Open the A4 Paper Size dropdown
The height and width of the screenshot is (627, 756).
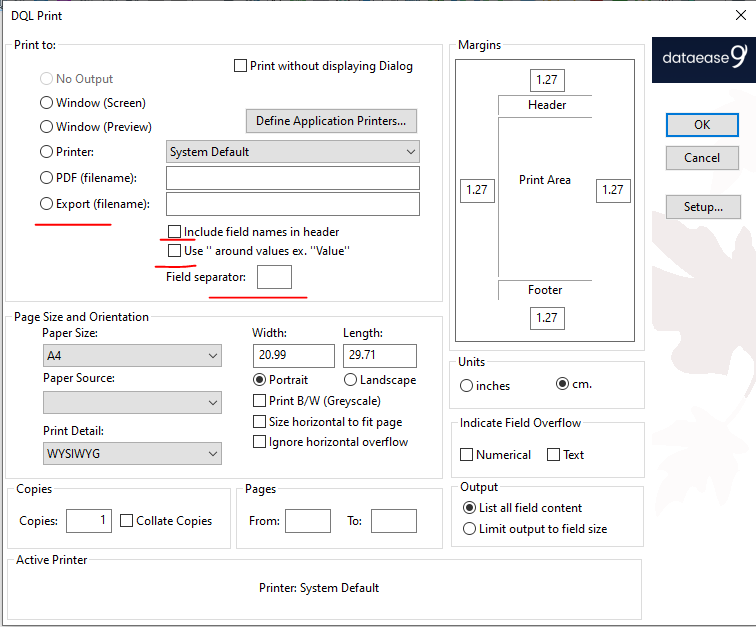click(132, 356)
